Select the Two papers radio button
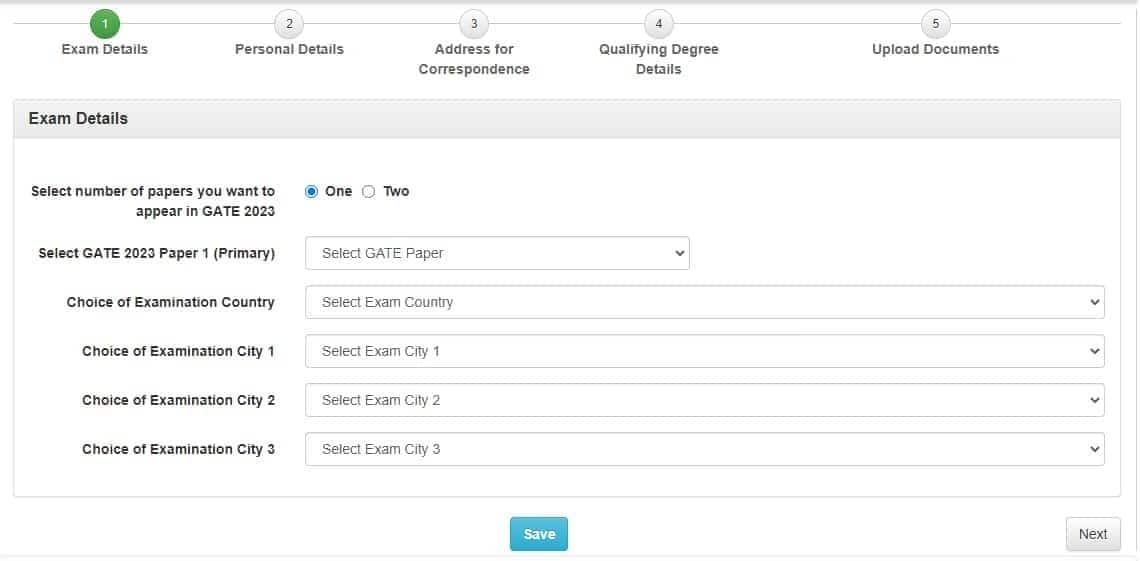1140x561 pixels. tap(369, 192)
